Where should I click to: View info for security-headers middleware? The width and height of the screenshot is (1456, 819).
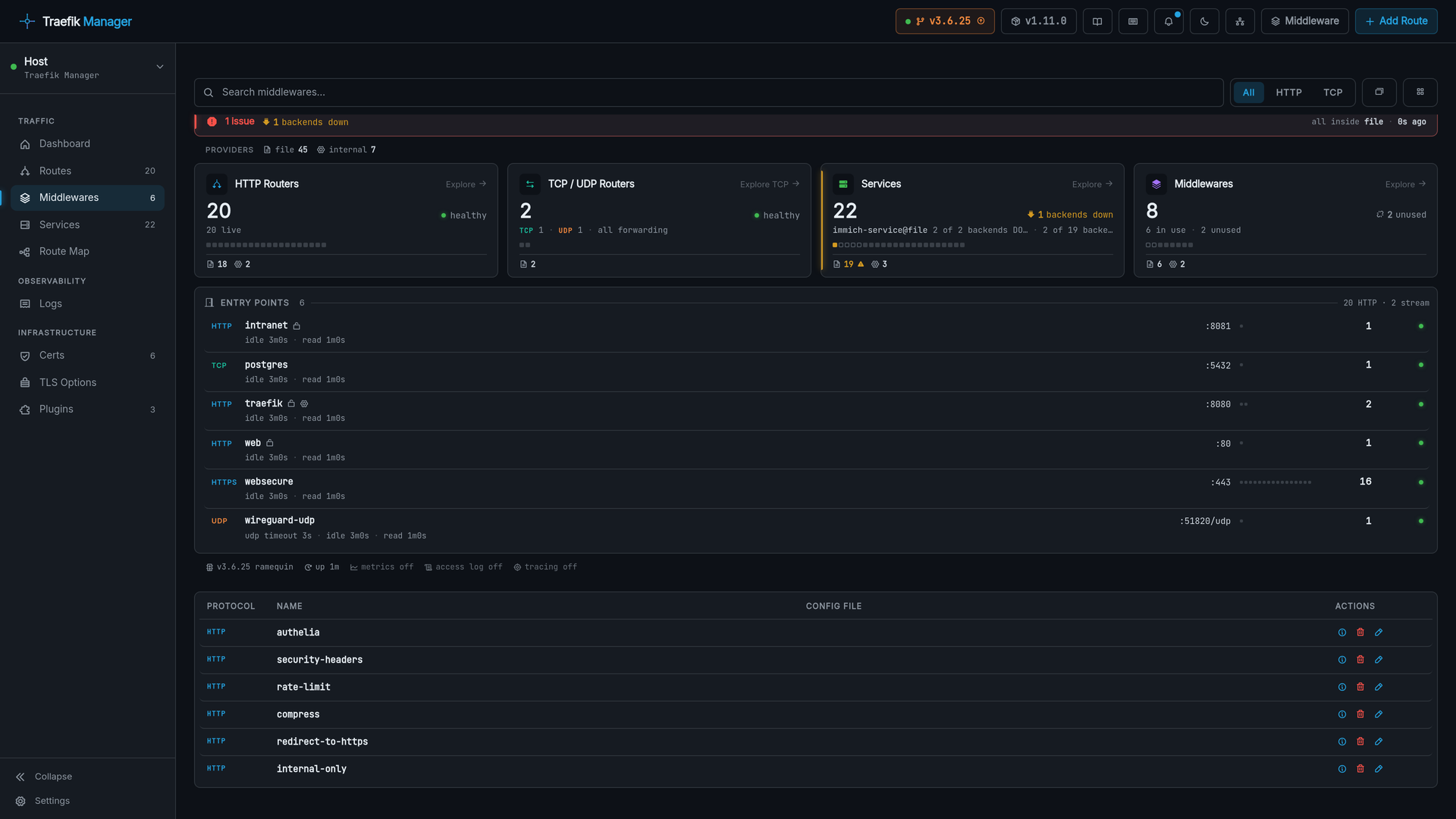click(1342, 660)
